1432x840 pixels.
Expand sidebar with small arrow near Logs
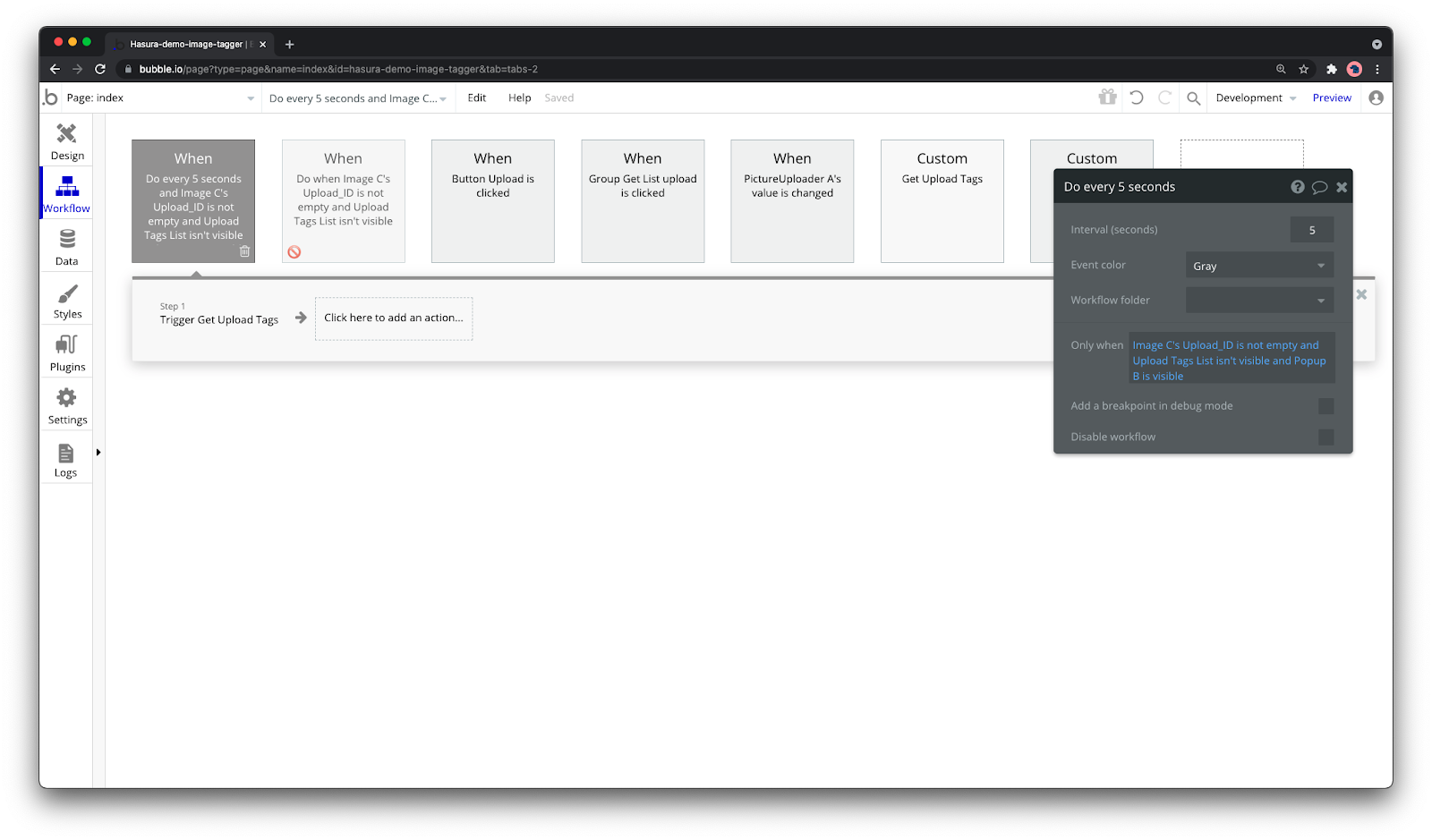[x=98, y=453]
